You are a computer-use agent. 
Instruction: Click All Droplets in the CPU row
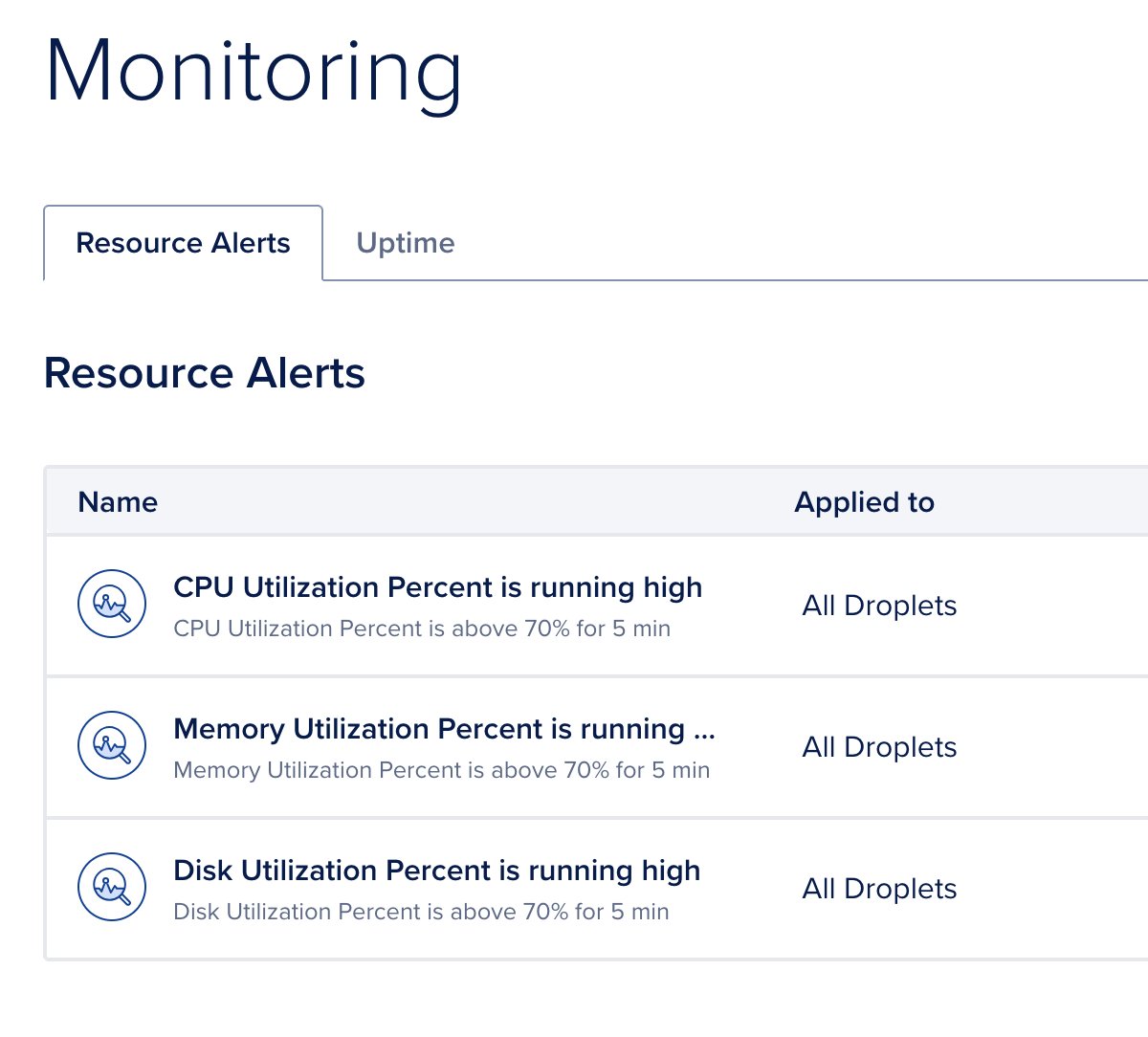coord(880,606)
